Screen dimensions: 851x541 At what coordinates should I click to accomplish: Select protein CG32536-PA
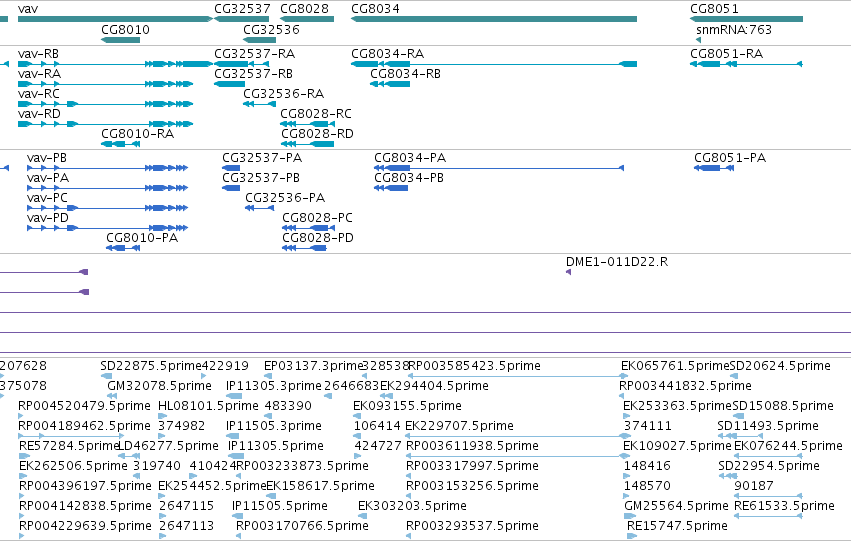[x=285, y=198]
